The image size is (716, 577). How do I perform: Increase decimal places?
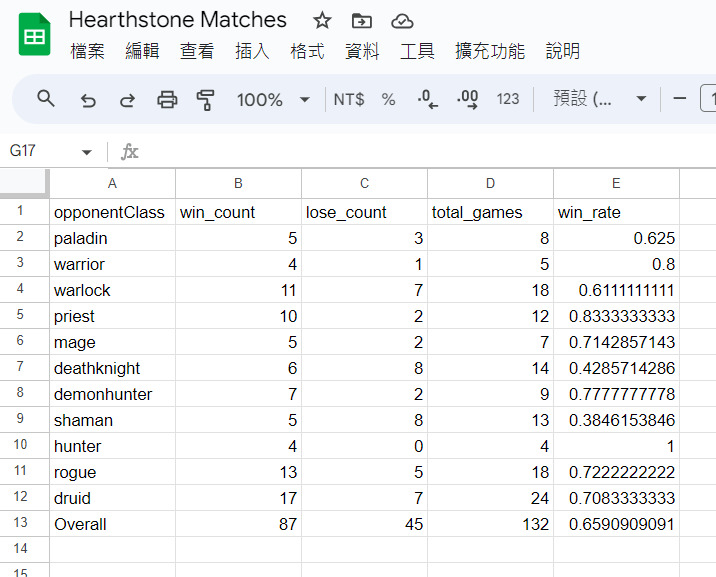(x=468, y=99)
